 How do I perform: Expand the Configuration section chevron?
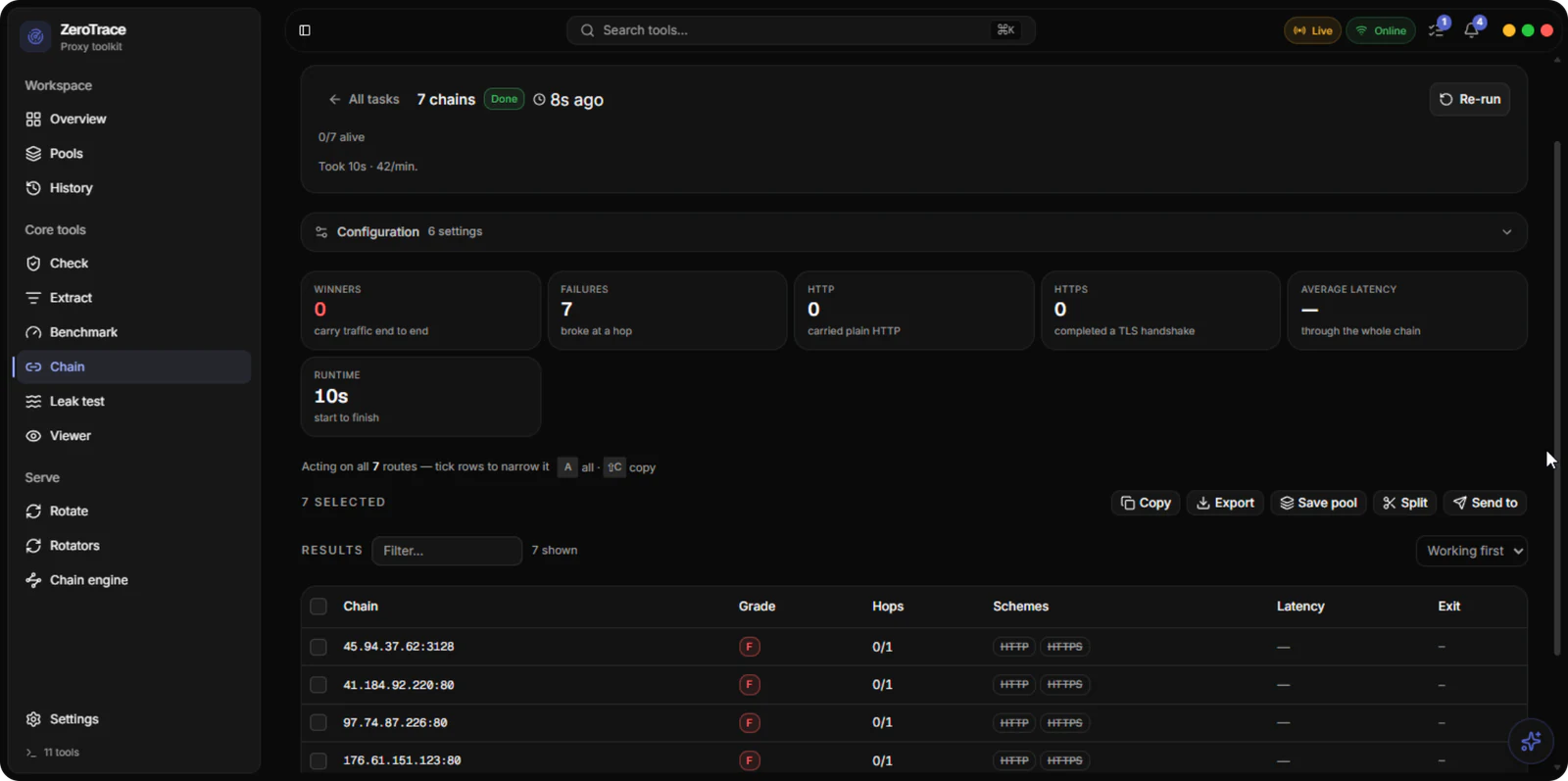click(x=1506, y=232)
